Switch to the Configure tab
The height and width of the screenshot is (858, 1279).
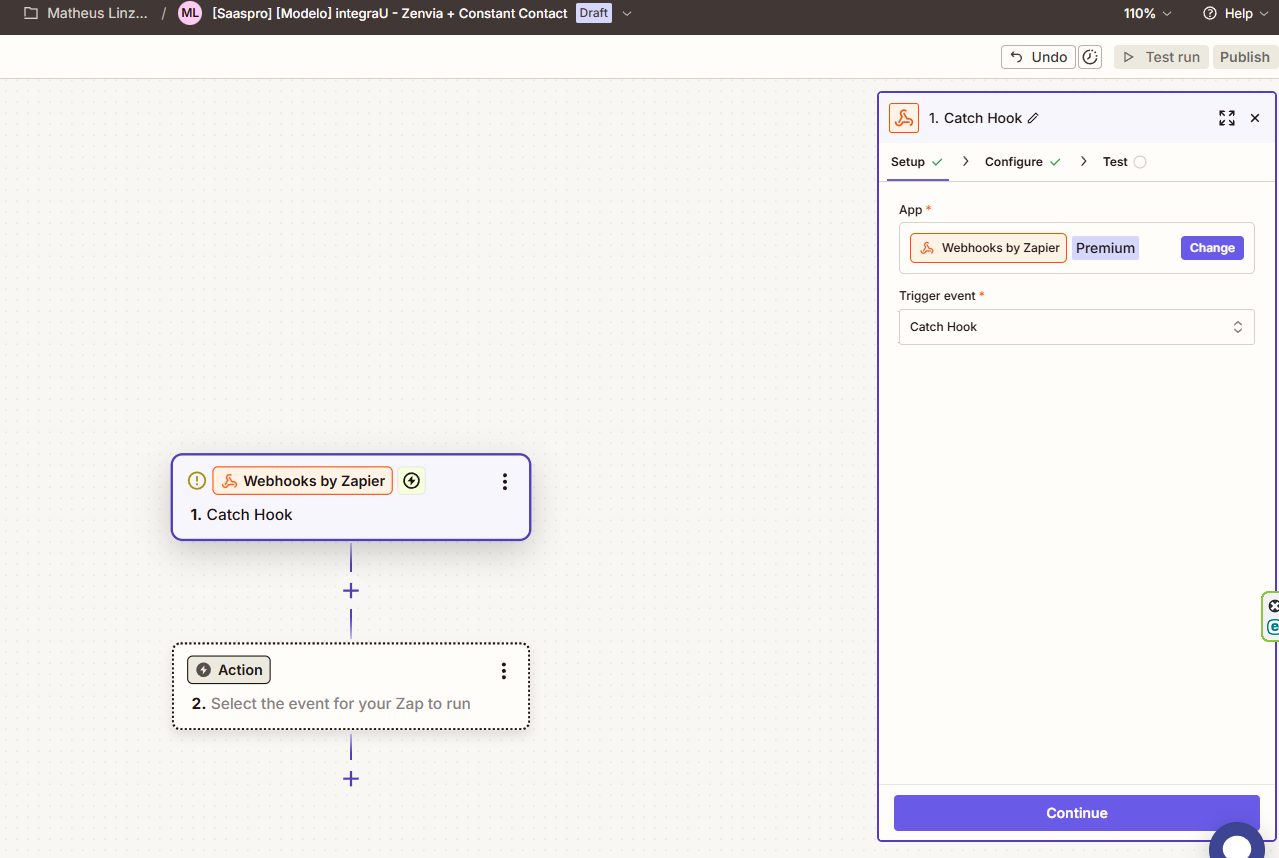1013,162
